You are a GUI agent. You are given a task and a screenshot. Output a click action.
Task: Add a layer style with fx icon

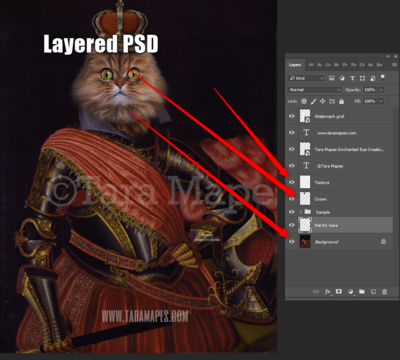coord(328,292)
